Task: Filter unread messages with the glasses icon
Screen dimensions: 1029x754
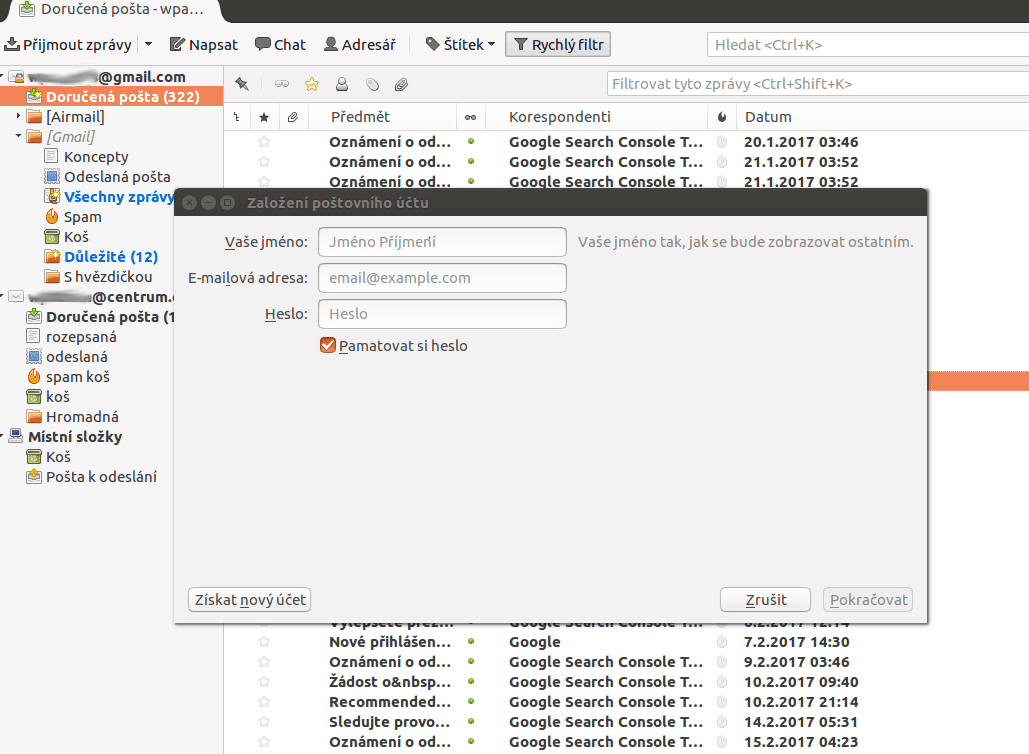Action: [282, 84]
